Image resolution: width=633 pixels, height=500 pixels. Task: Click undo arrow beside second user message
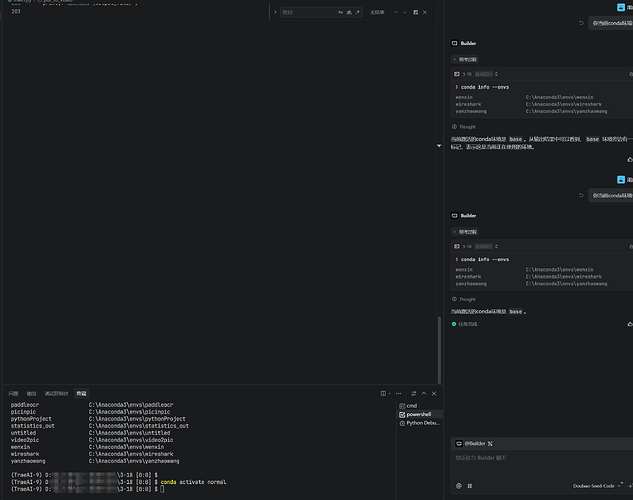coord(581,195)
